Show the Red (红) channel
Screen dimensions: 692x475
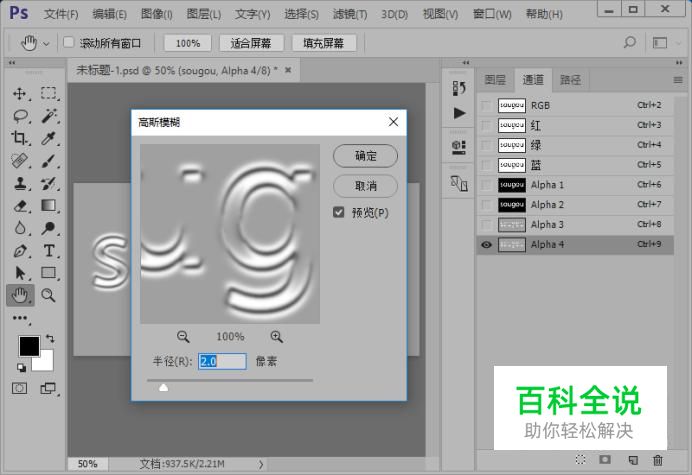tap(486, 125)
